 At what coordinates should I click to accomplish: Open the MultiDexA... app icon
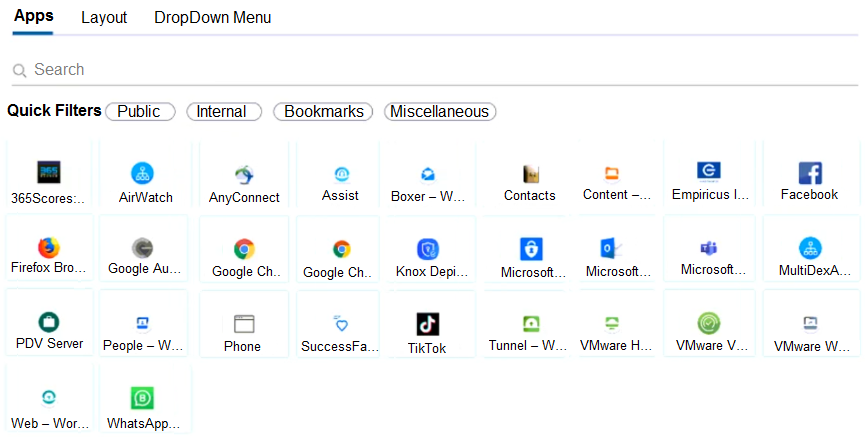(x=810, y=248)
